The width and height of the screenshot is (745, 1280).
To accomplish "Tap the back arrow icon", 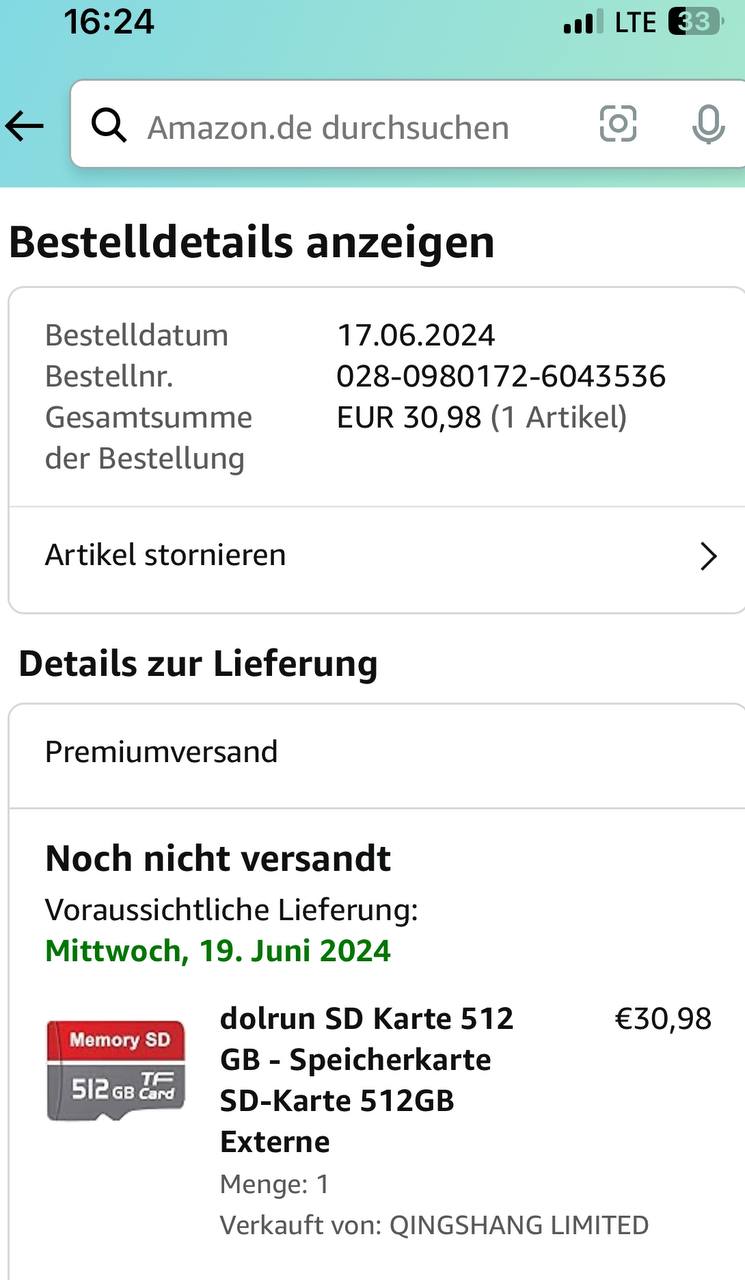I will 25,126.
